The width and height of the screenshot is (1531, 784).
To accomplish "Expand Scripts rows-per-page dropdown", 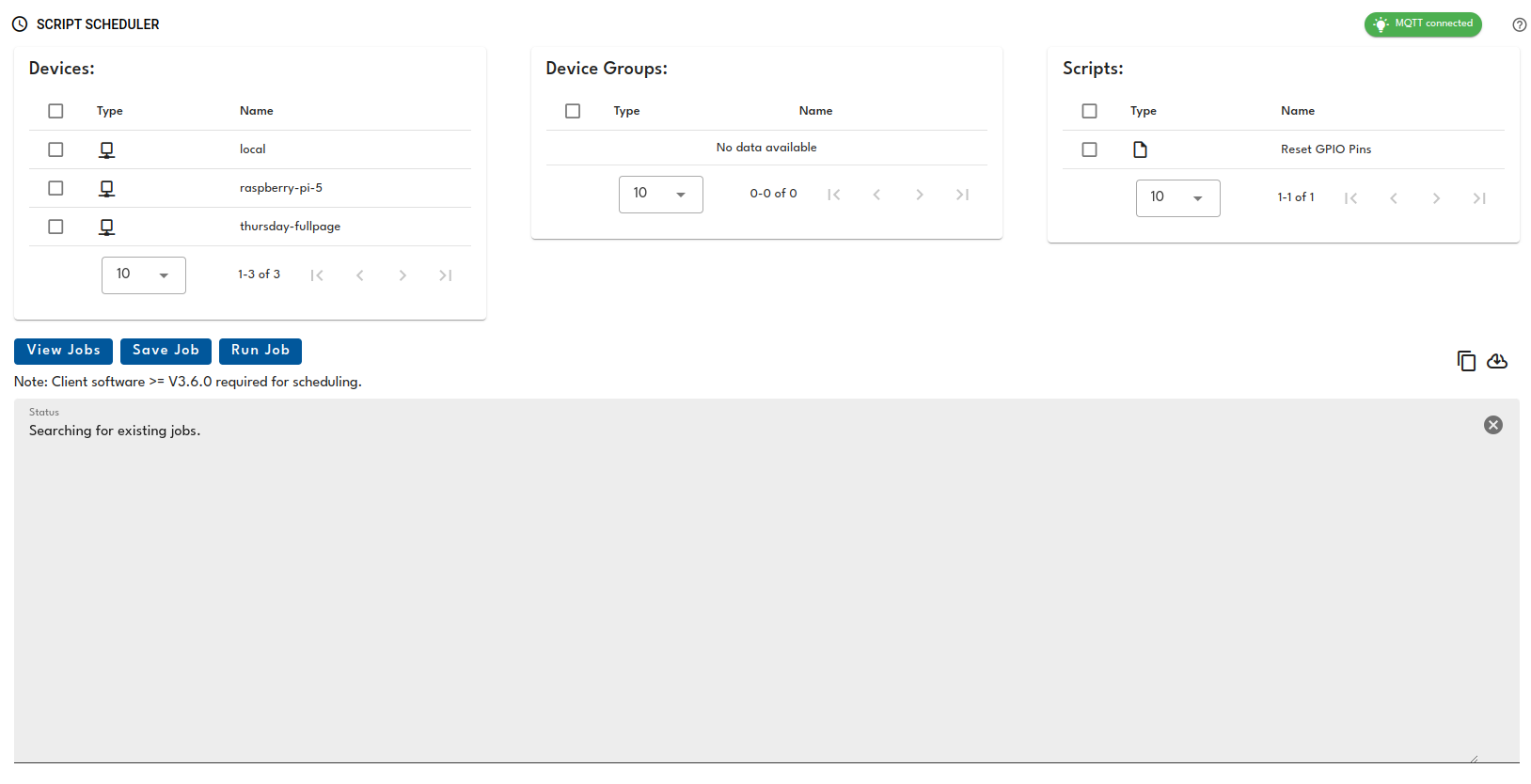I will point(1177,198).
